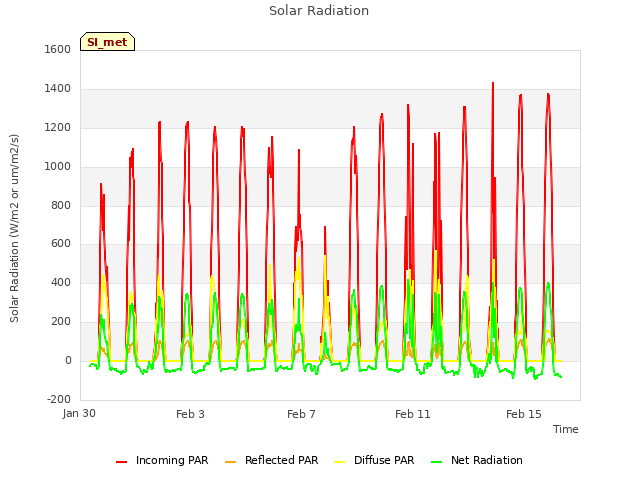Viewport: 640px width, 480px height.
Task: Click the 1200 y-axis tick label
Action: point(58,127)
